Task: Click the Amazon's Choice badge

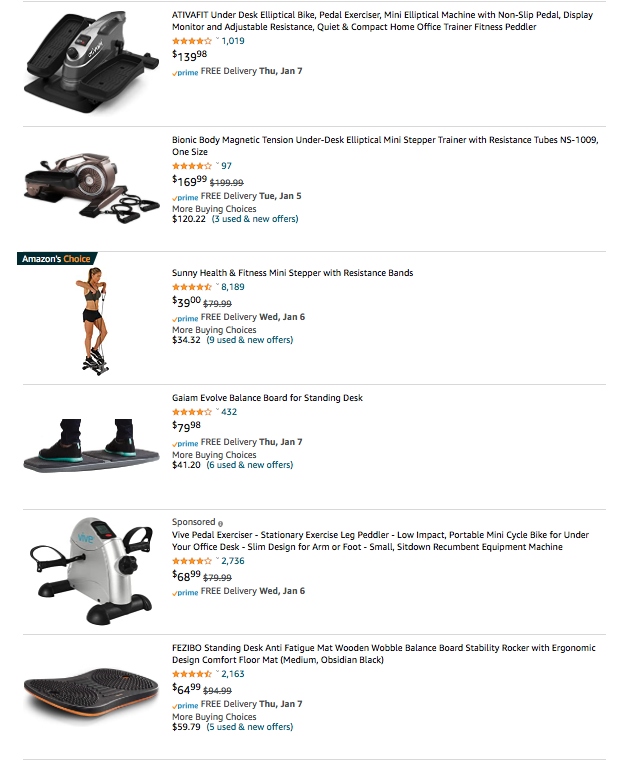Action: click(56, 259)
